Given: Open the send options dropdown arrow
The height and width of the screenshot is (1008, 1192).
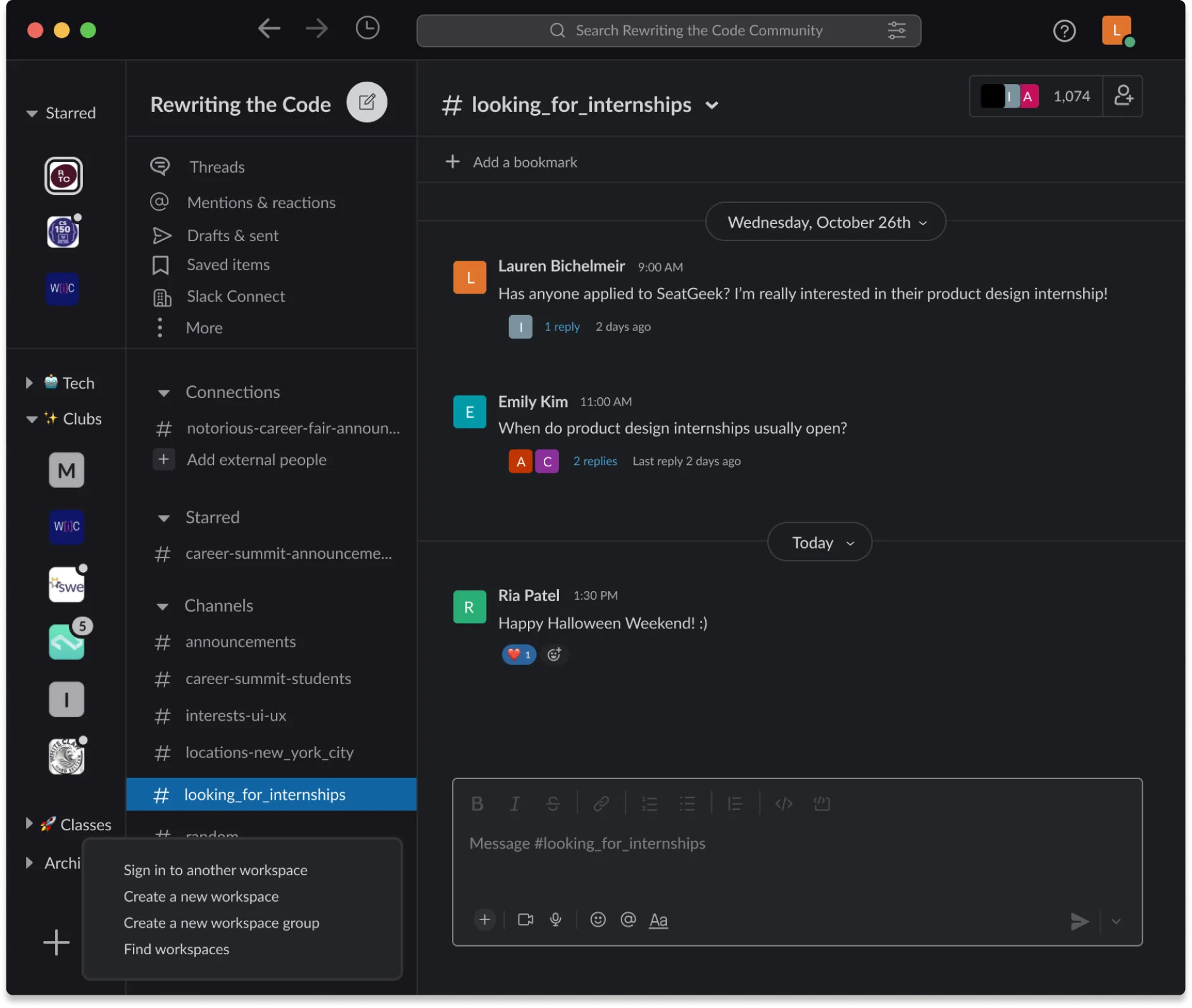Looking at the screenshot, I should tap(1116, 921).
